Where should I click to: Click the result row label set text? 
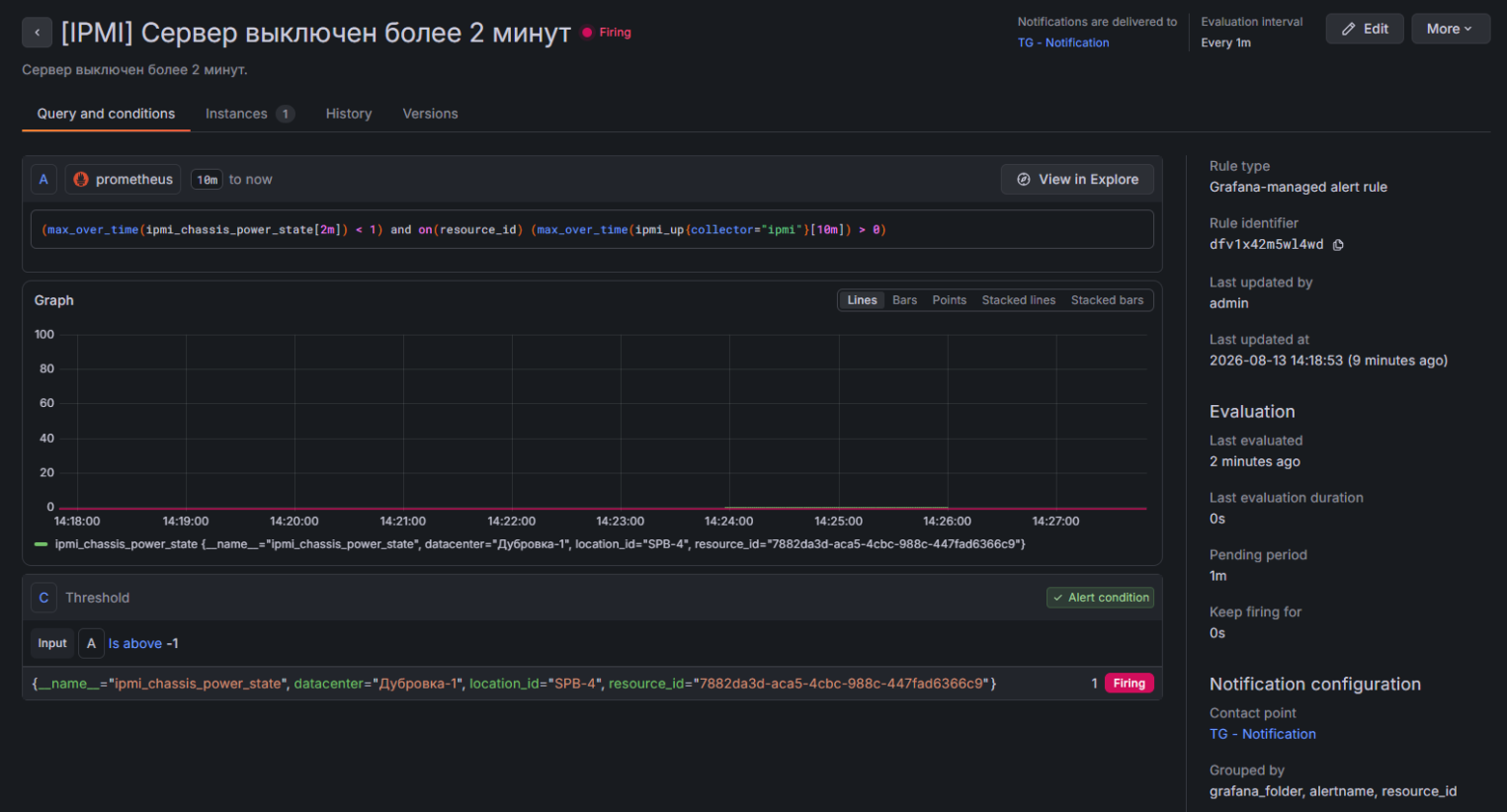pos(514,684)
